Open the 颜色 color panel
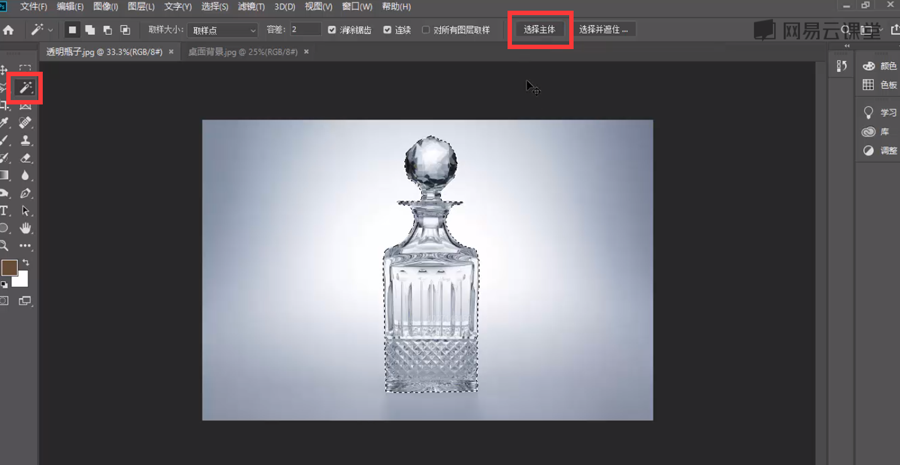 coord(879,67)
